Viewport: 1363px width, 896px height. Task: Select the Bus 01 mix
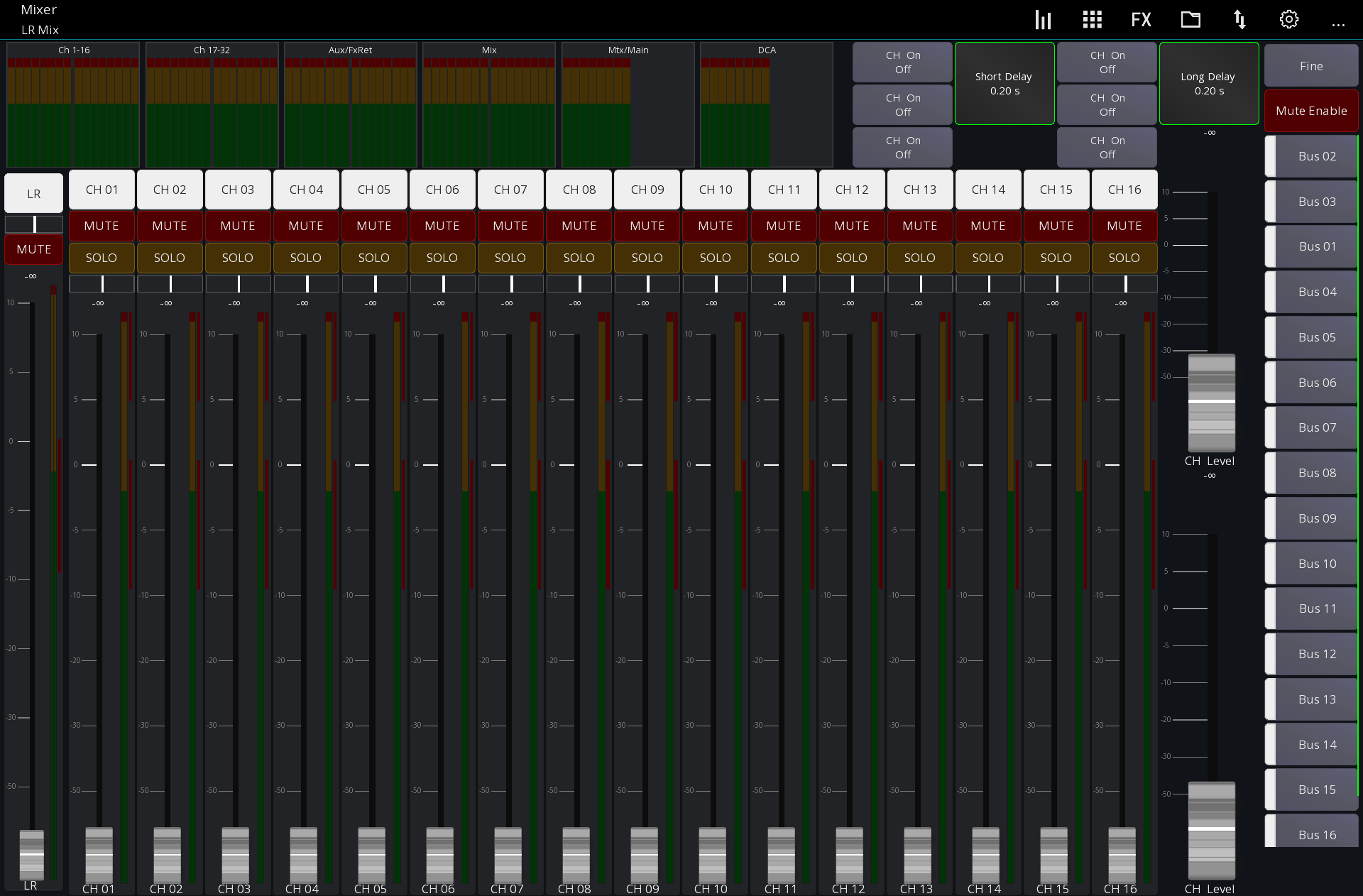coord(1311,246)
